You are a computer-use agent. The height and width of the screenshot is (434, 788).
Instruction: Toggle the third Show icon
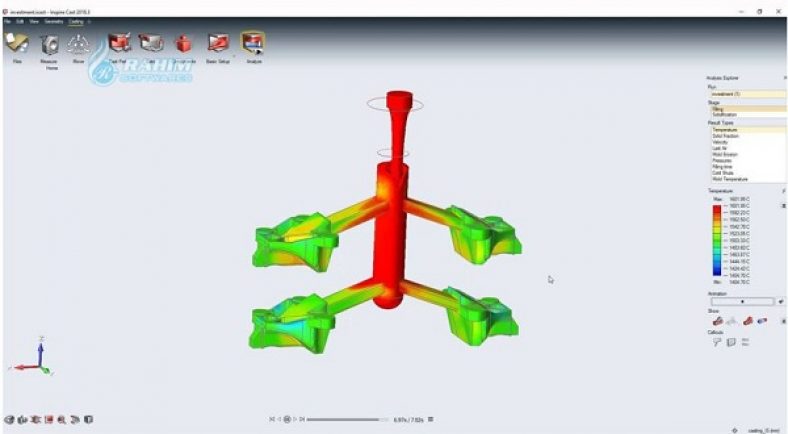[748, 321]
